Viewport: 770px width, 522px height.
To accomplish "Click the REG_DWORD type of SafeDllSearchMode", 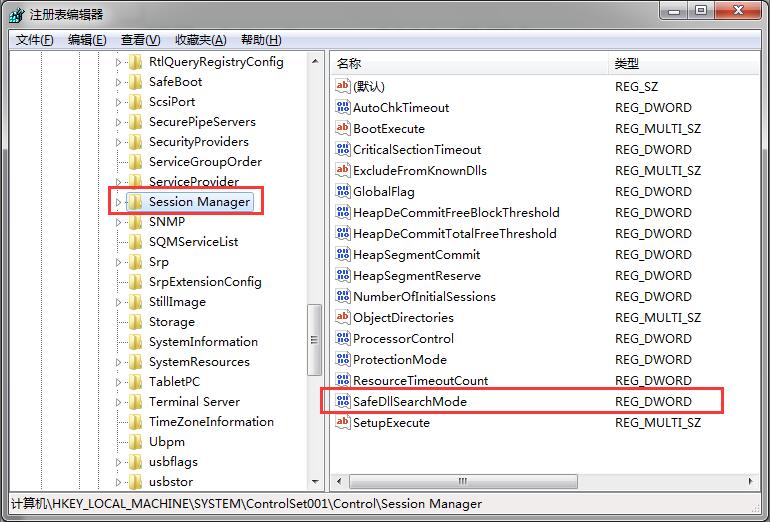I will coord(653,402).
